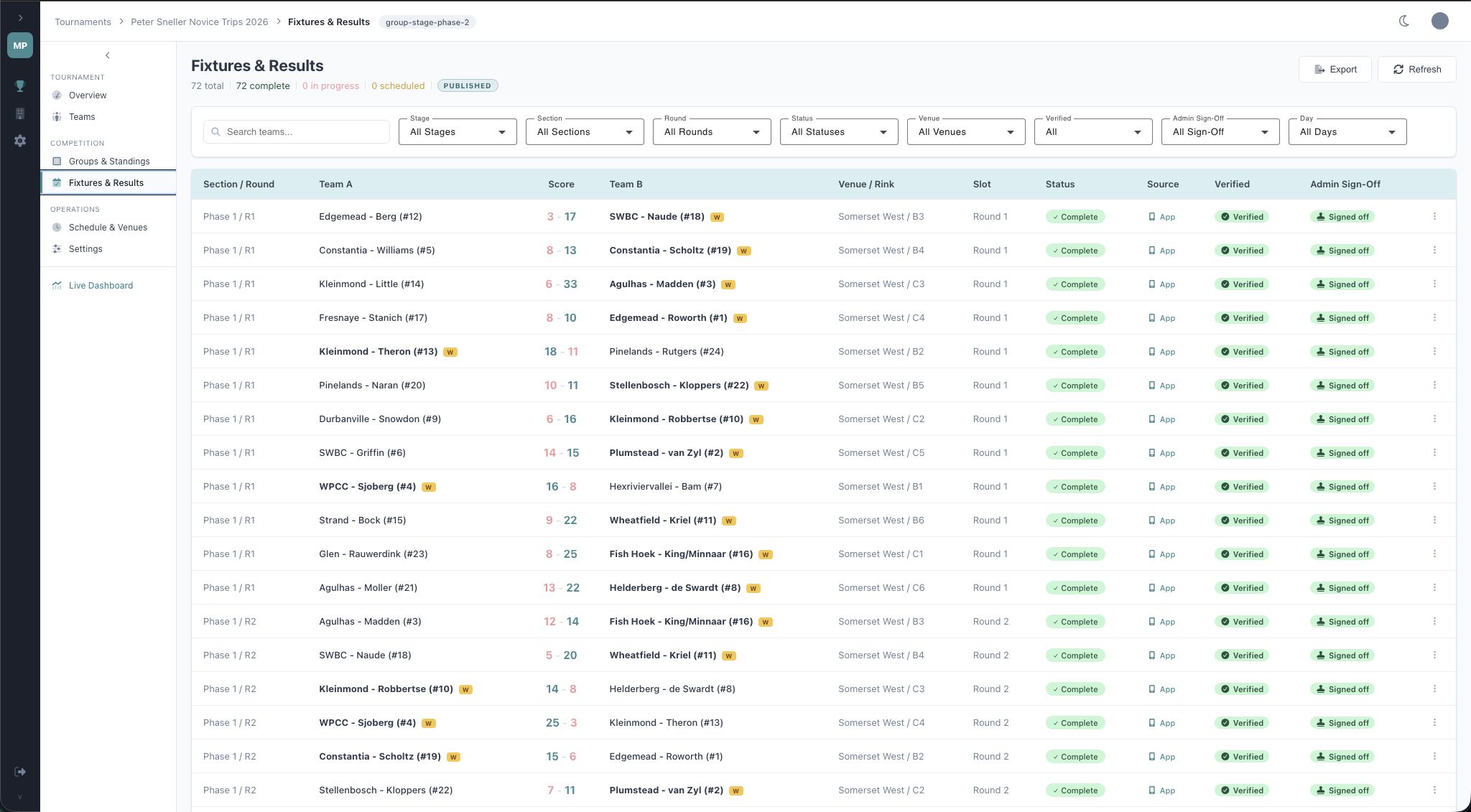Open row menu for Constantia - Williams fixture
This screenshot has height=812, width=1471.
tap(1434, 251)
